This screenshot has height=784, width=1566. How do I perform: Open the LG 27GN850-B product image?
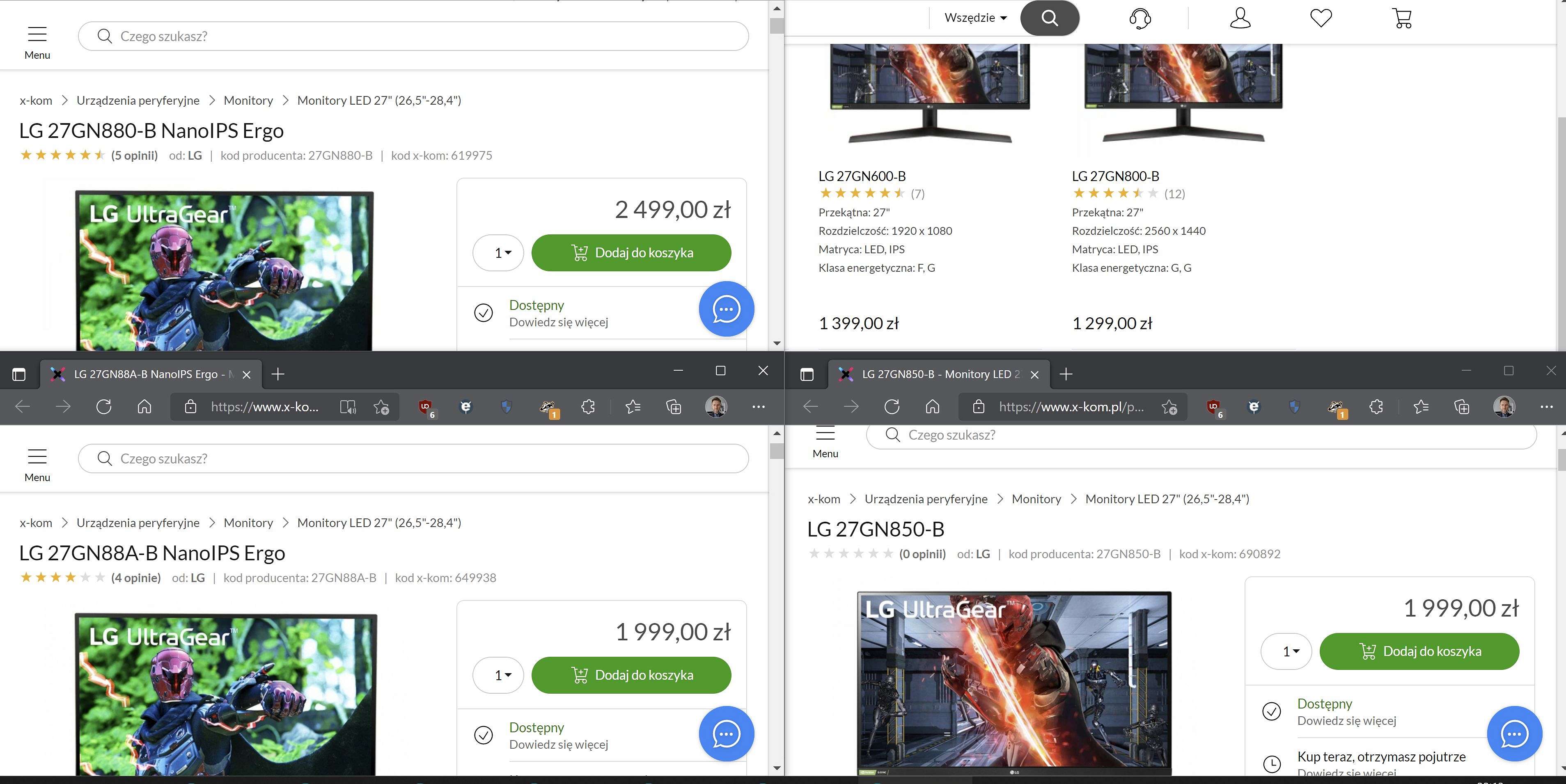[1014, 684]
